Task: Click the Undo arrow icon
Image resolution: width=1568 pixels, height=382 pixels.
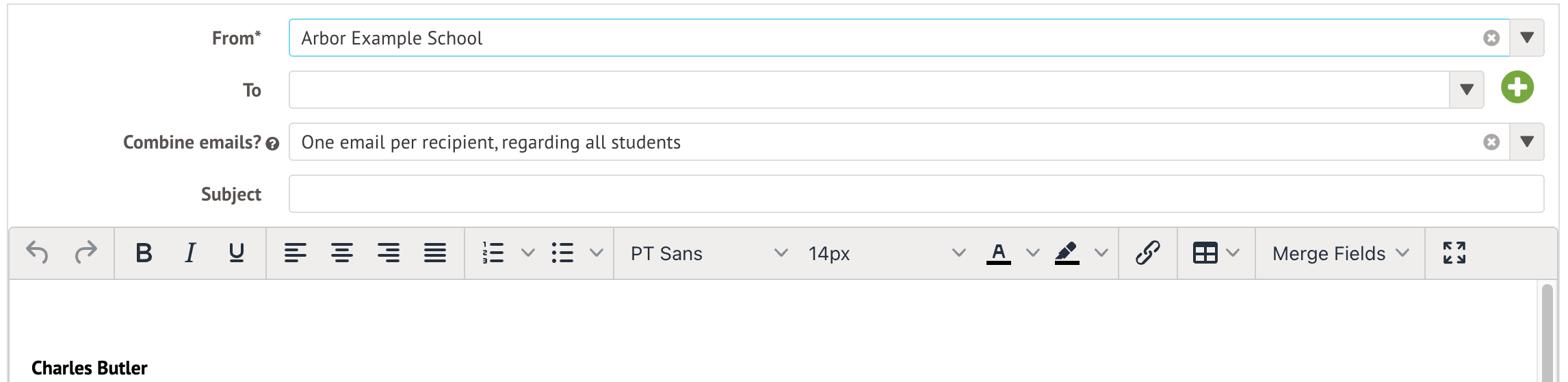Action: pos(37,253)
